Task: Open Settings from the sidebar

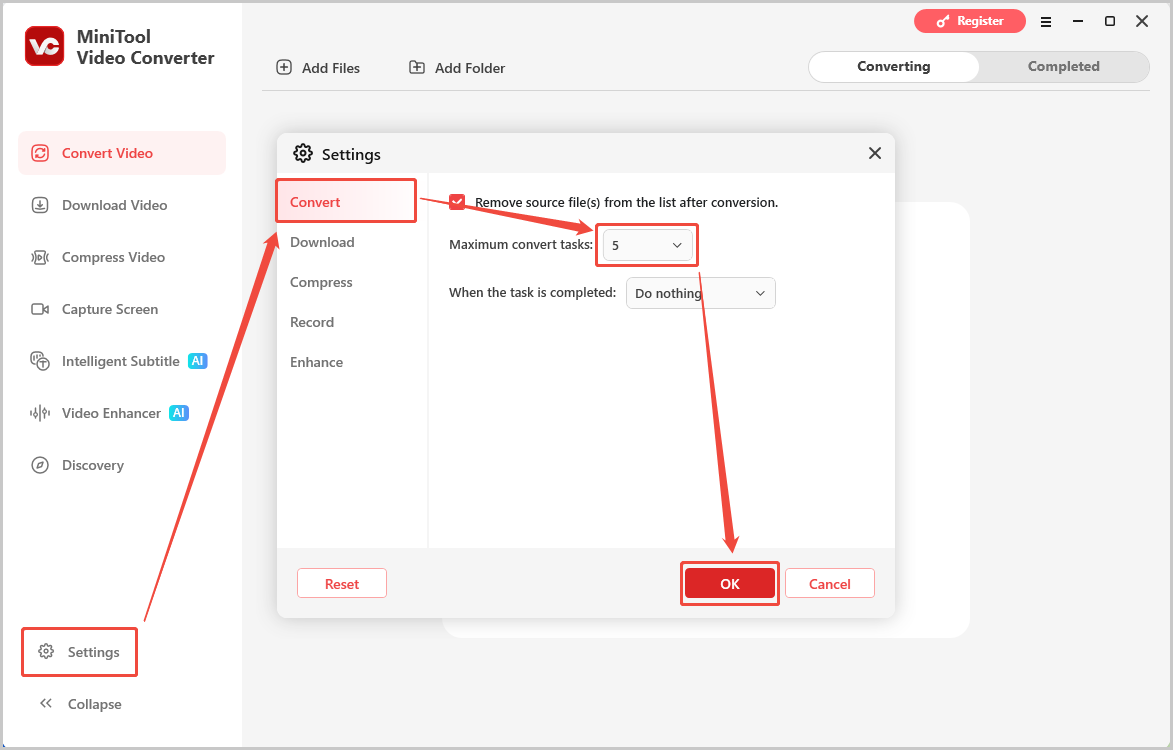Action: 79,652
